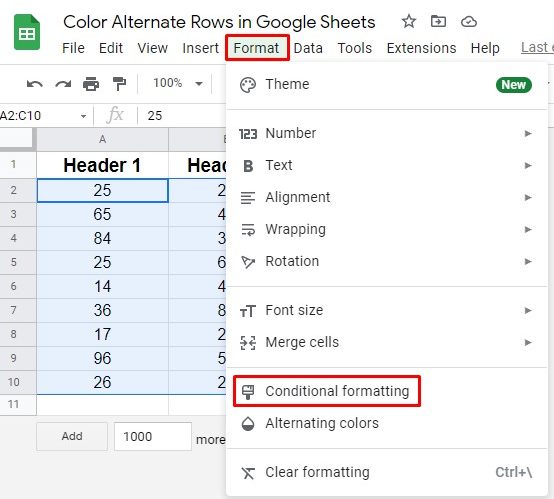Click cell A9 containing 96

click(102, 359)
